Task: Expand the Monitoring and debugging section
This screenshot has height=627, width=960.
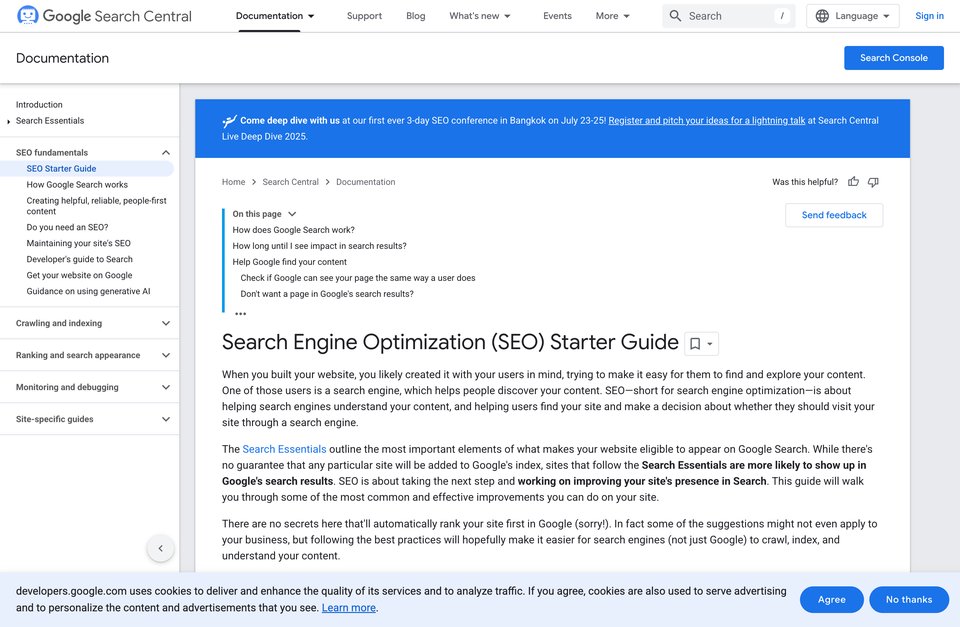Action: pyautogui.click(x=165, y=387)
